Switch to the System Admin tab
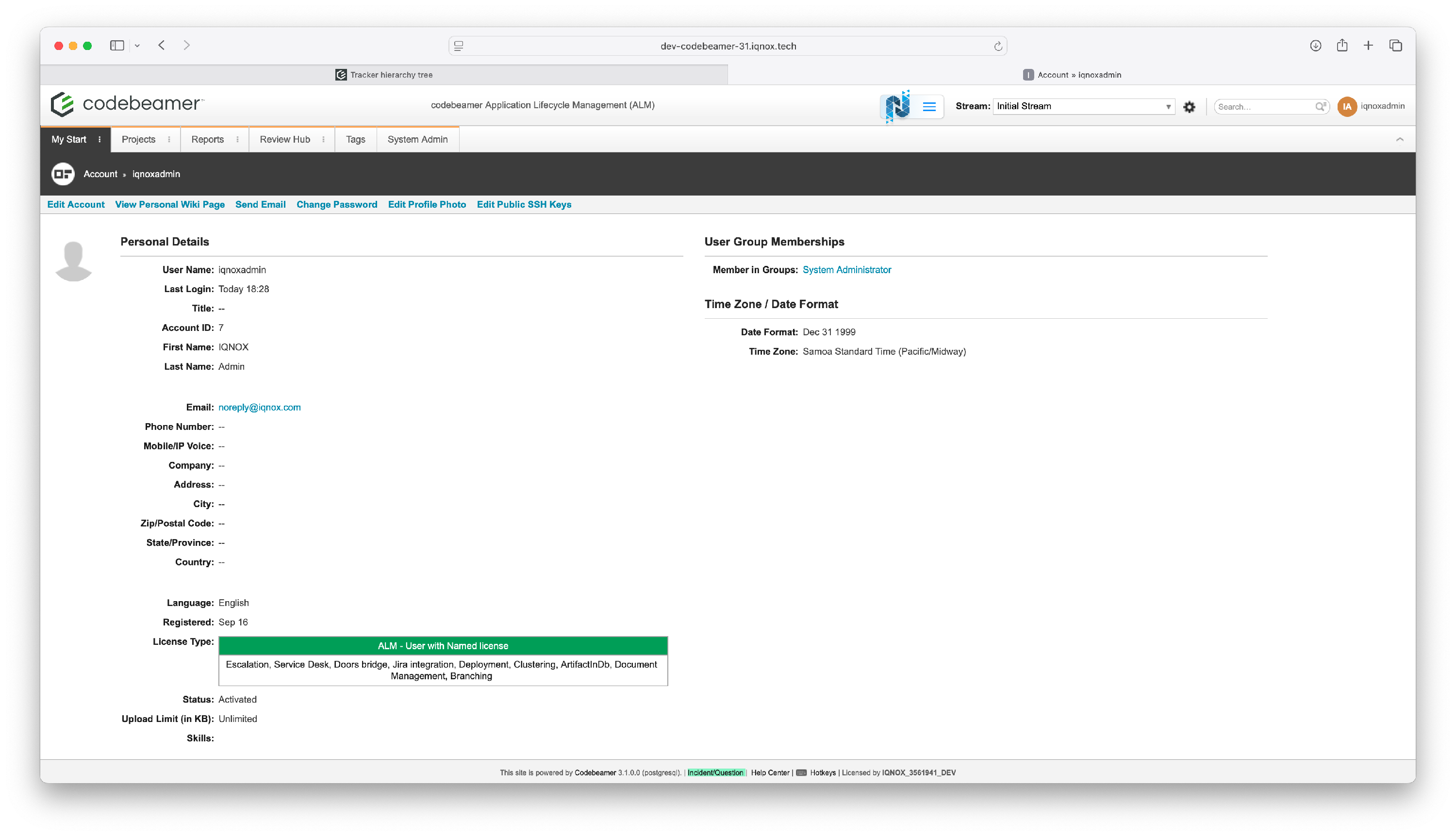The height and width of the screenshot is (836, 1456). [417, 140]
